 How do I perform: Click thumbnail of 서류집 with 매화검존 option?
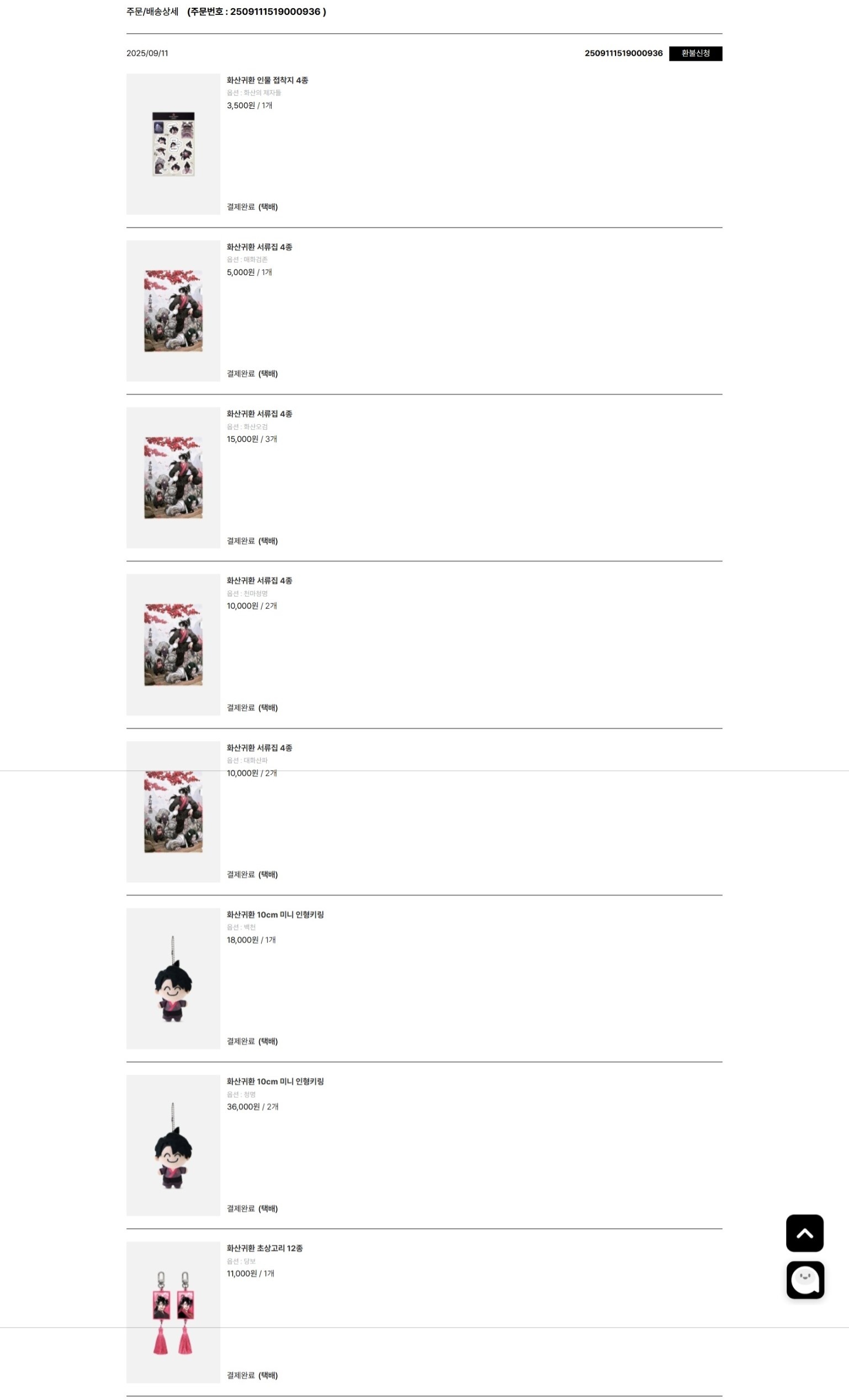pyautogui.click(x=173, y=311)
